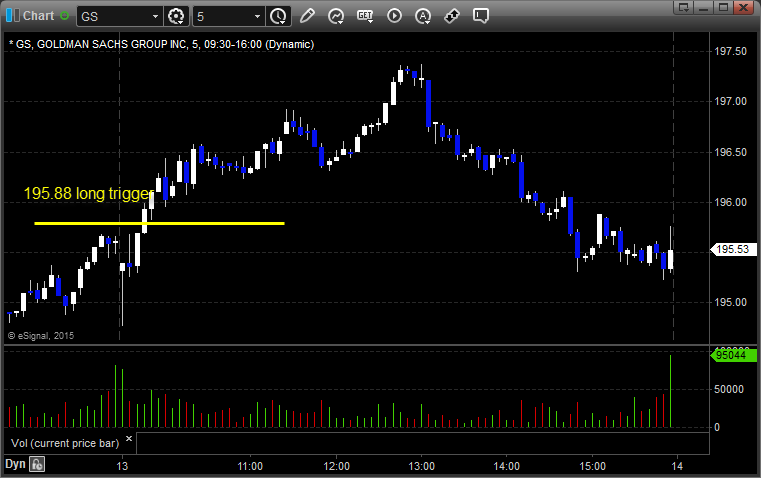The height and width of the screenshot is (478, 761).
Task: Select the pencil drawing tool
Action: click(307, 16)
